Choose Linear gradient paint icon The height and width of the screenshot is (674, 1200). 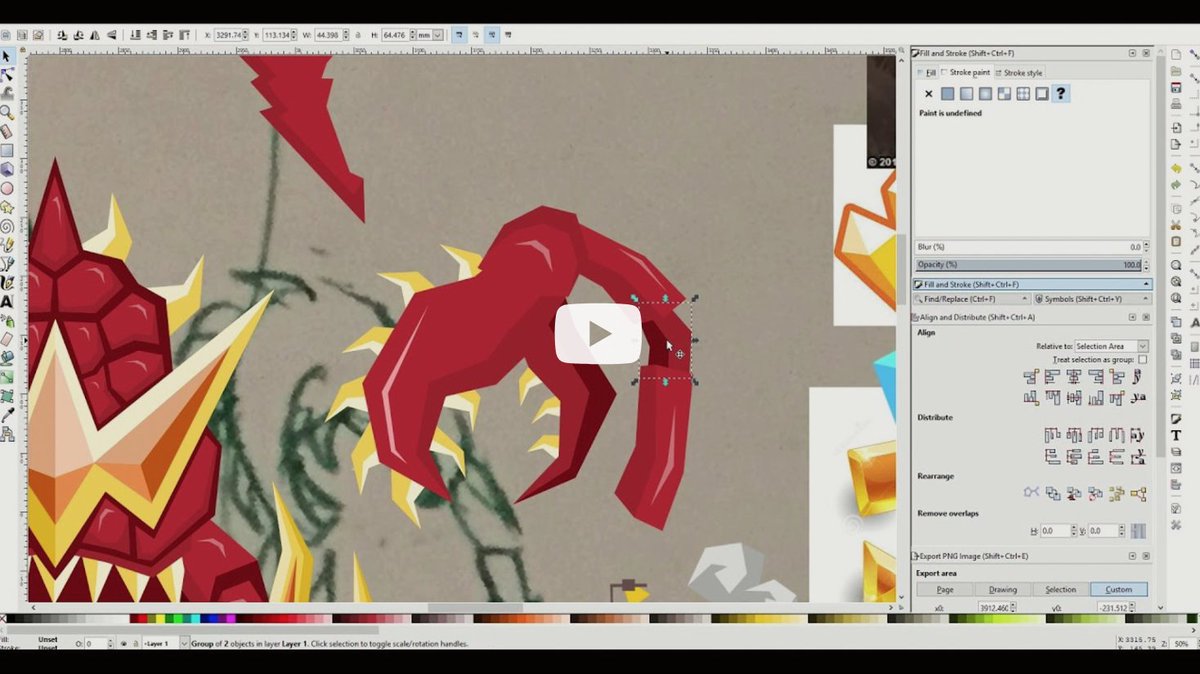(966, 94)
